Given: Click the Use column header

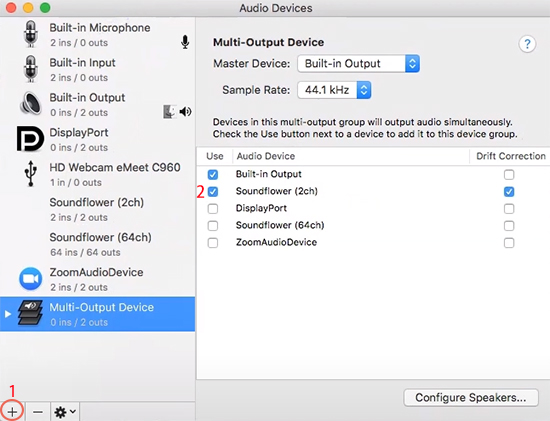Looking at the screenshot, I should pyautogui.click(x=215, y=156).
